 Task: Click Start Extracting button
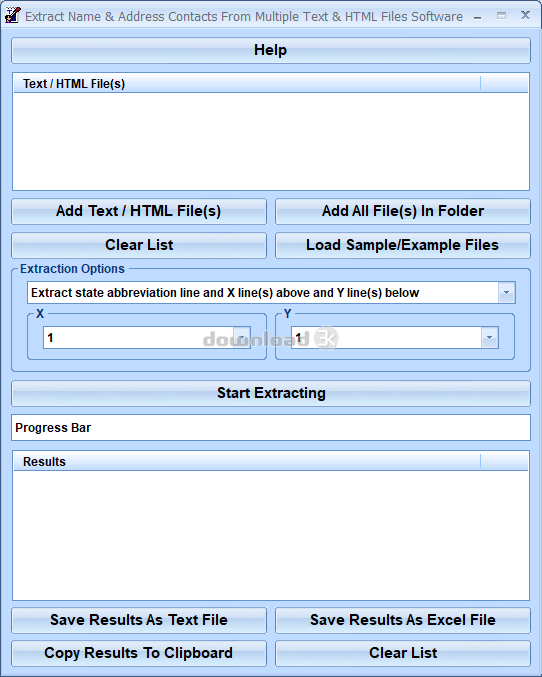pyautogui.click(x=271, y=393)
